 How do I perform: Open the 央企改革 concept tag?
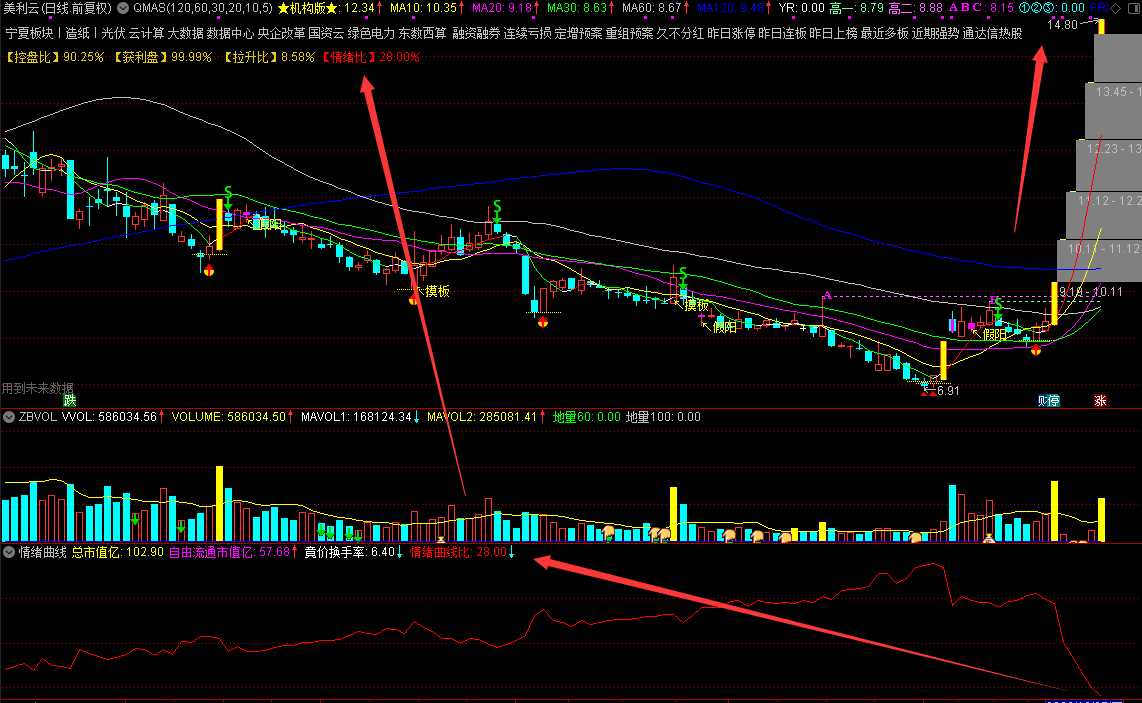(x=281, y=34)
